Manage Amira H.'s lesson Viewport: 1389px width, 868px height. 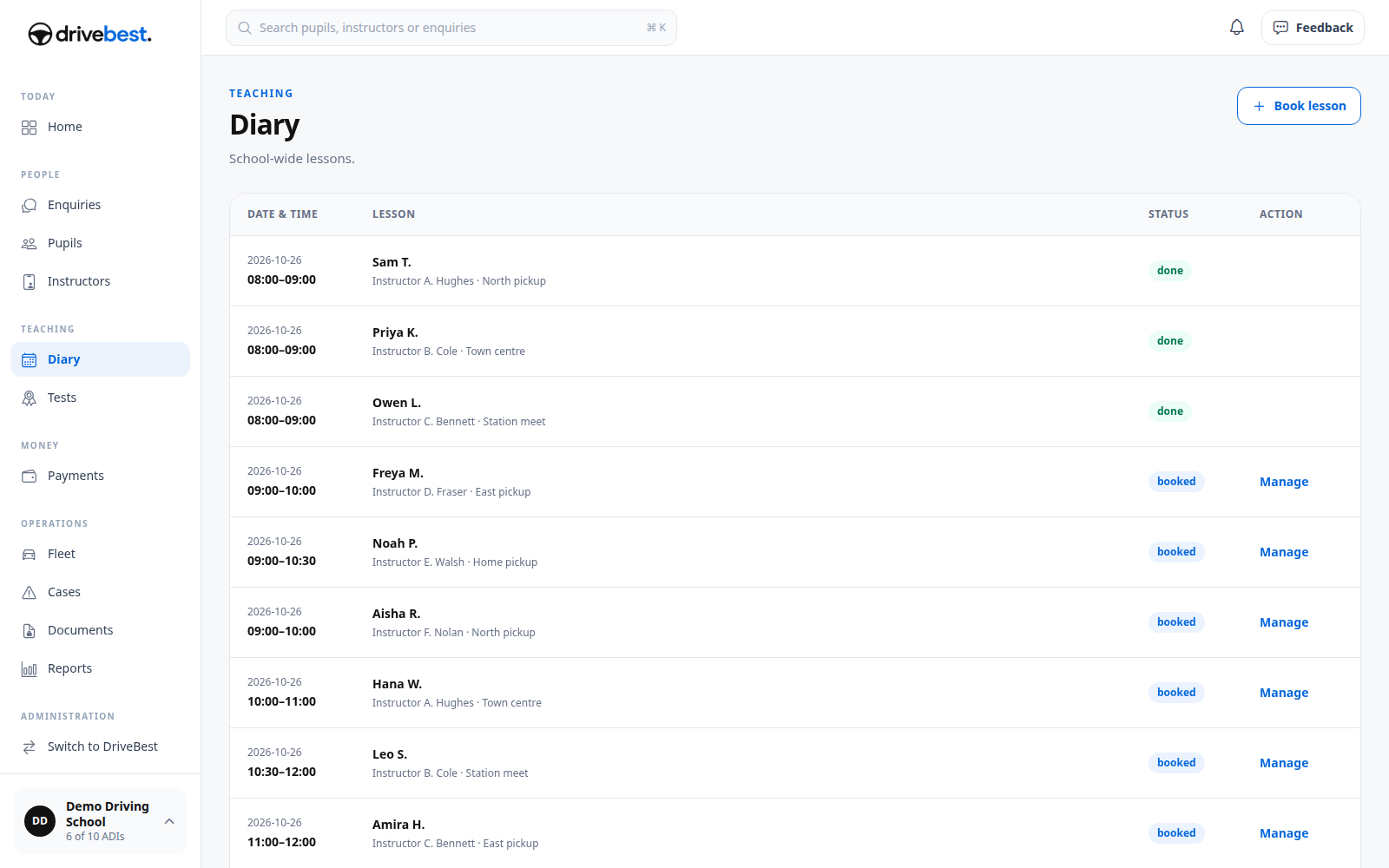coord(1284,833)
